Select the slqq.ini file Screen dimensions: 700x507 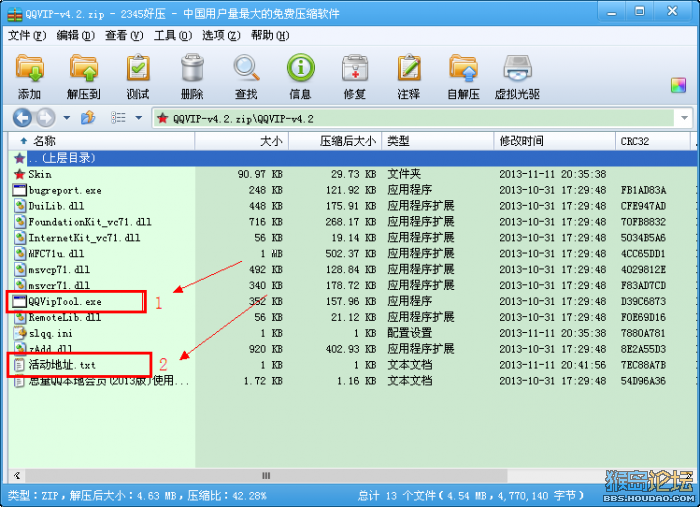(50, 333)
